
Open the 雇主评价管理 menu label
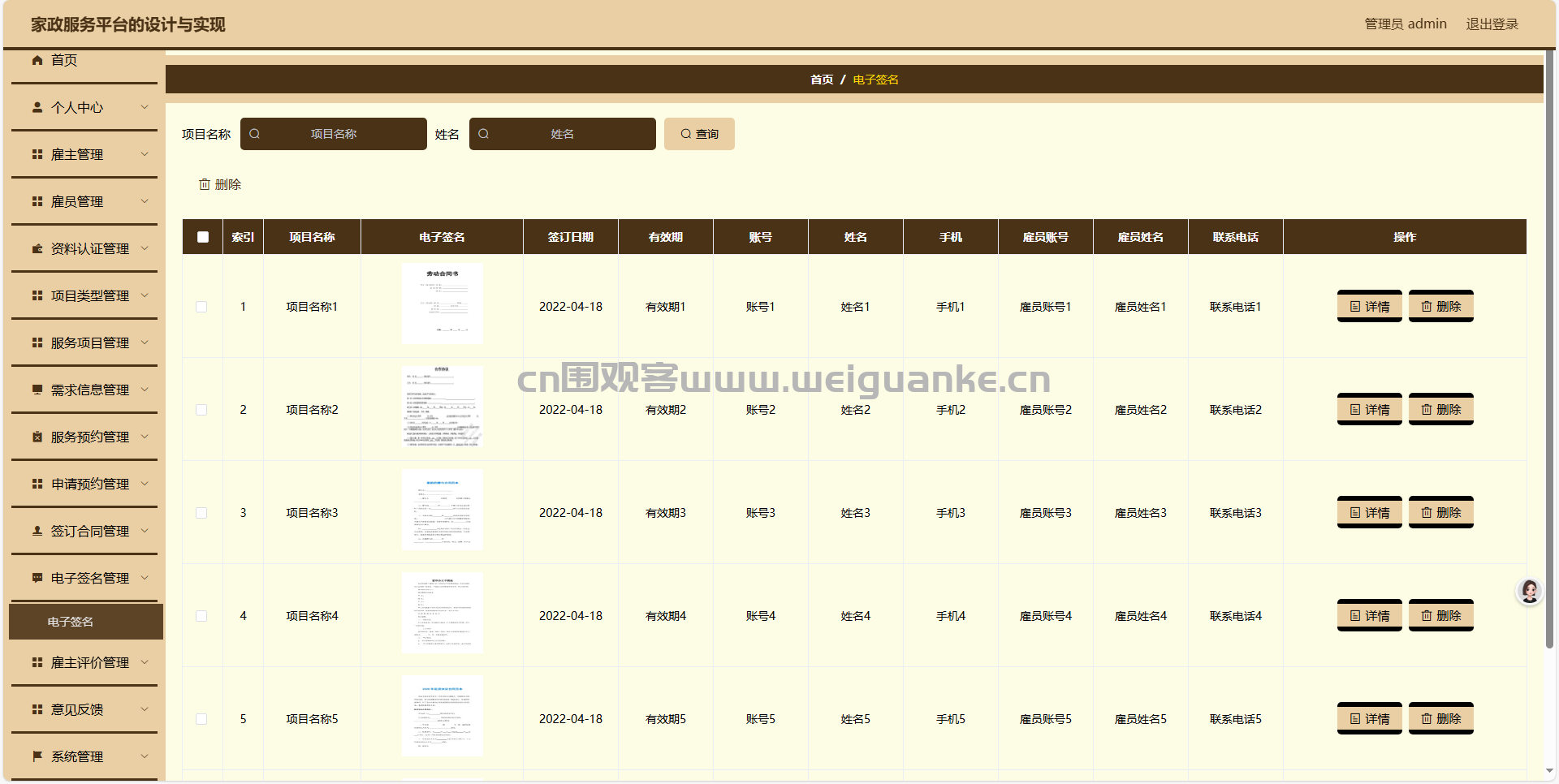90,662
